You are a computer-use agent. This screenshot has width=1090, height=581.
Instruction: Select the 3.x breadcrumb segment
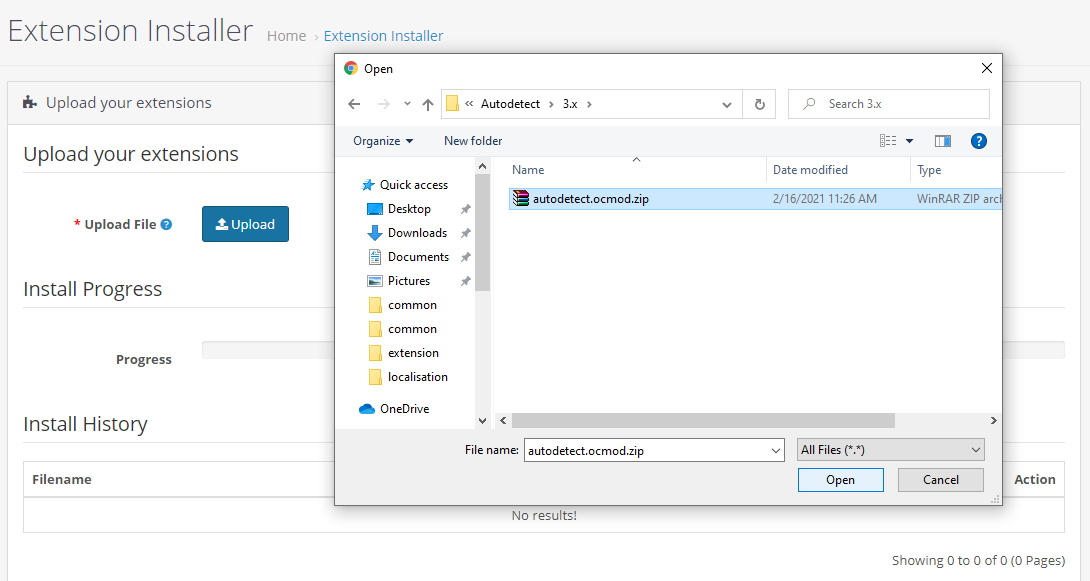(570, 104)
